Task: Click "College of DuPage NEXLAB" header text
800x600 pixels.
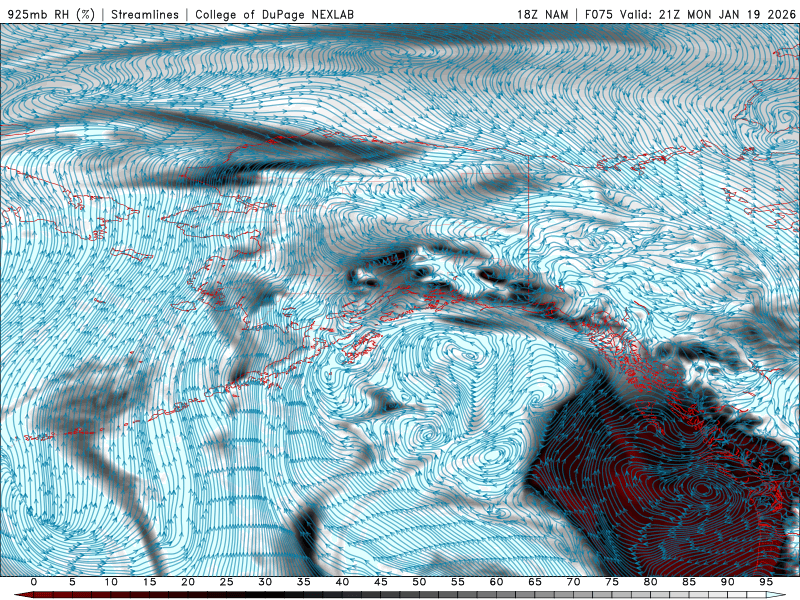Action: pyautogui.click(x=274, y=14)
